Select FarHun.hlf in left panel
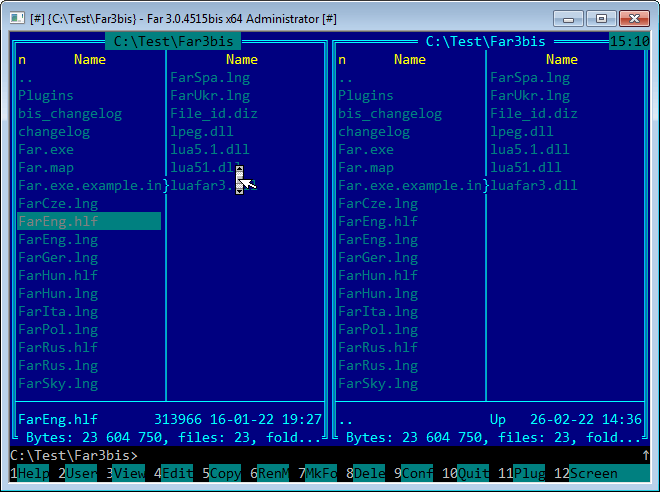The image size is (660, 492). click(58, 276)
